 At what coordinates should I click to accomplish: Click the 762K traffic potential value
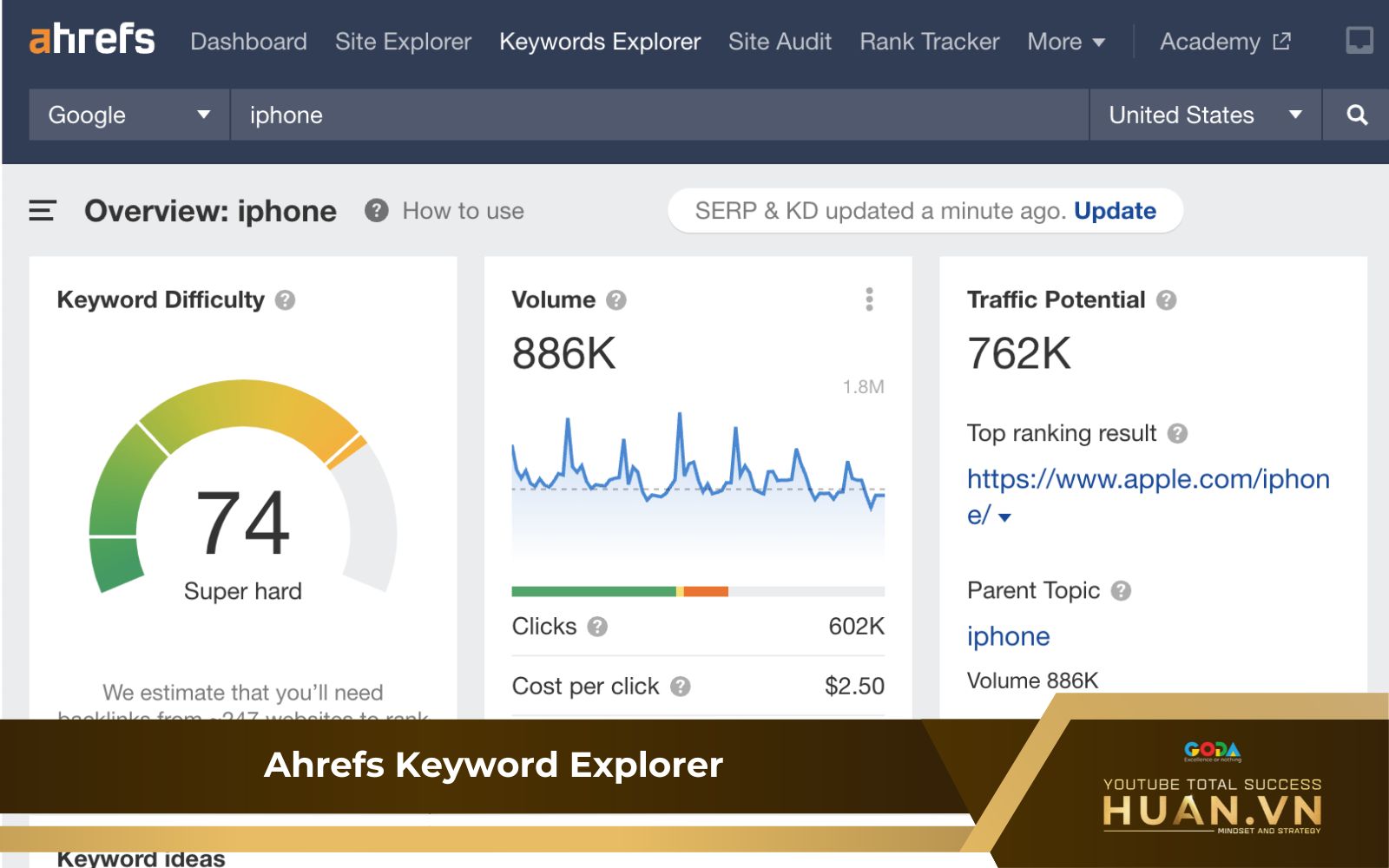pos(1019,353)
